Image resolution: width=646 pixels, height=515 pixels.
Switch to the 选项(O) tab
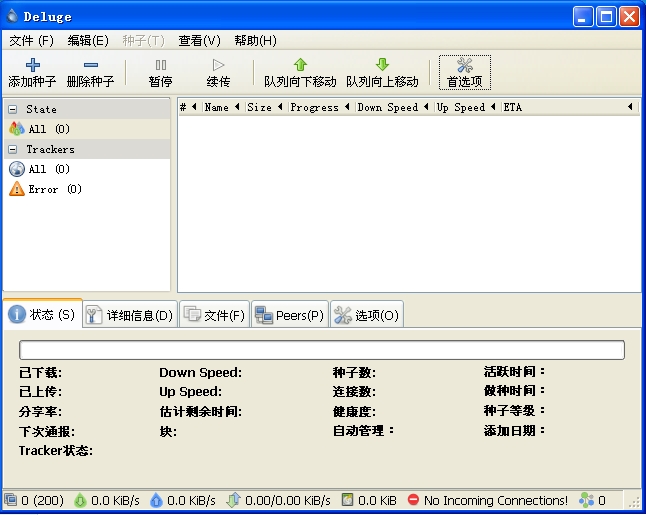tap(367, 315)
